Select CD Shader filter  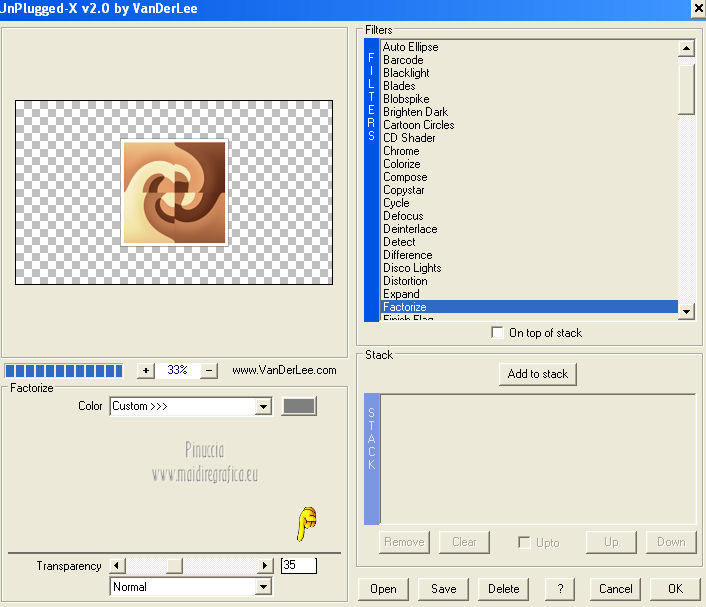tap(529, 138)
